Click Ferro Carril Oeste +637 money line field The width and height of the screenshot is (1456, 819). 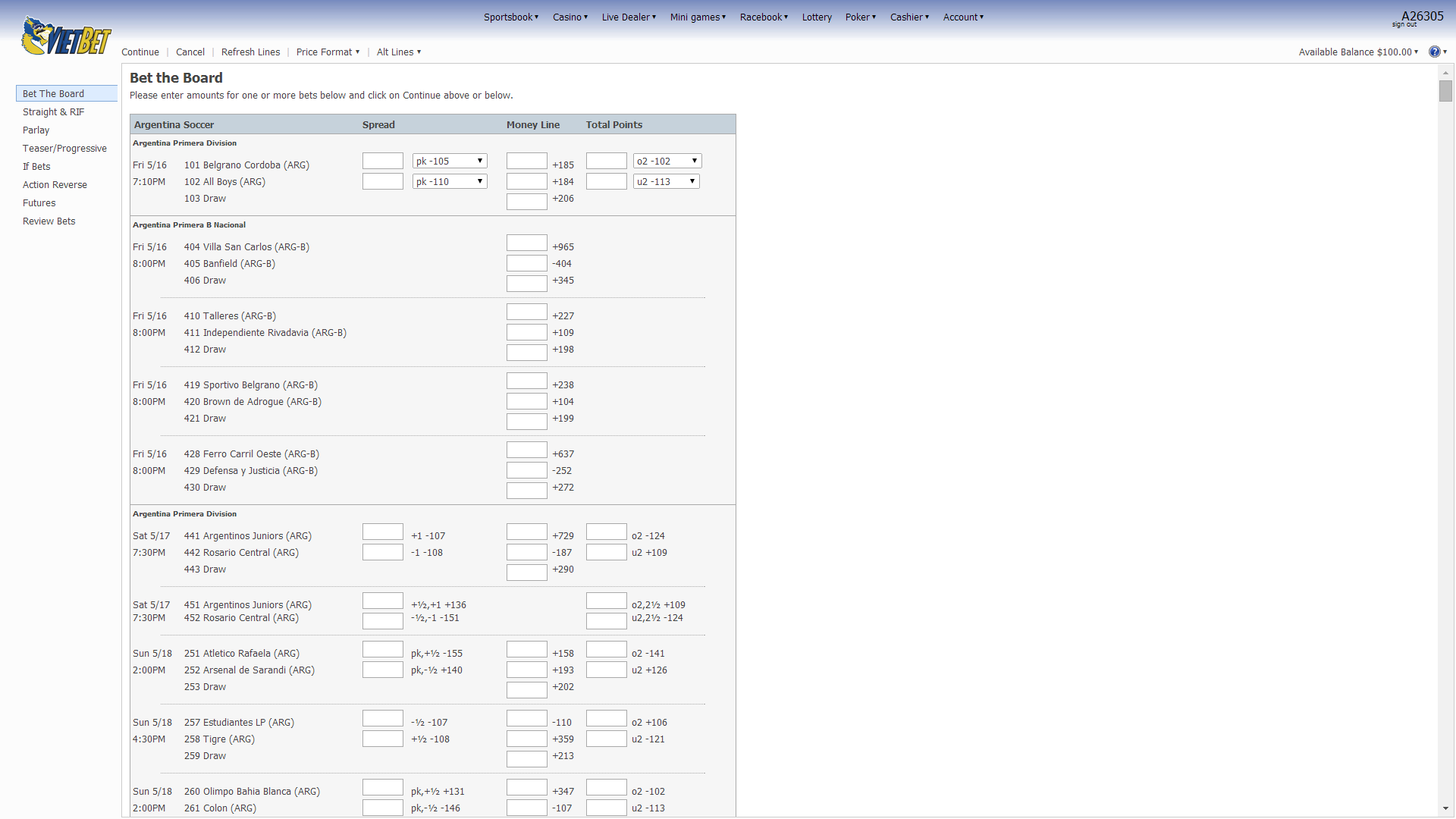(527, 450)
